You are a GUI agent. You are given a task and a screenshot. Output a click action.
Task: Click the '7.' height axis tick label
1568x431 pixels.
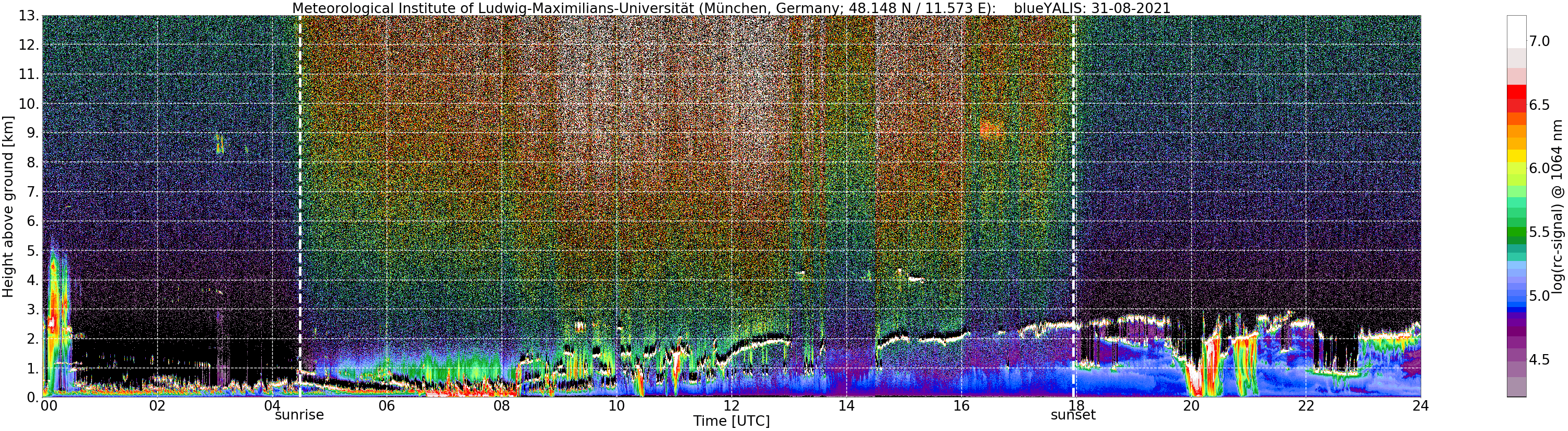pyautogui.click(x=32, y=192)
